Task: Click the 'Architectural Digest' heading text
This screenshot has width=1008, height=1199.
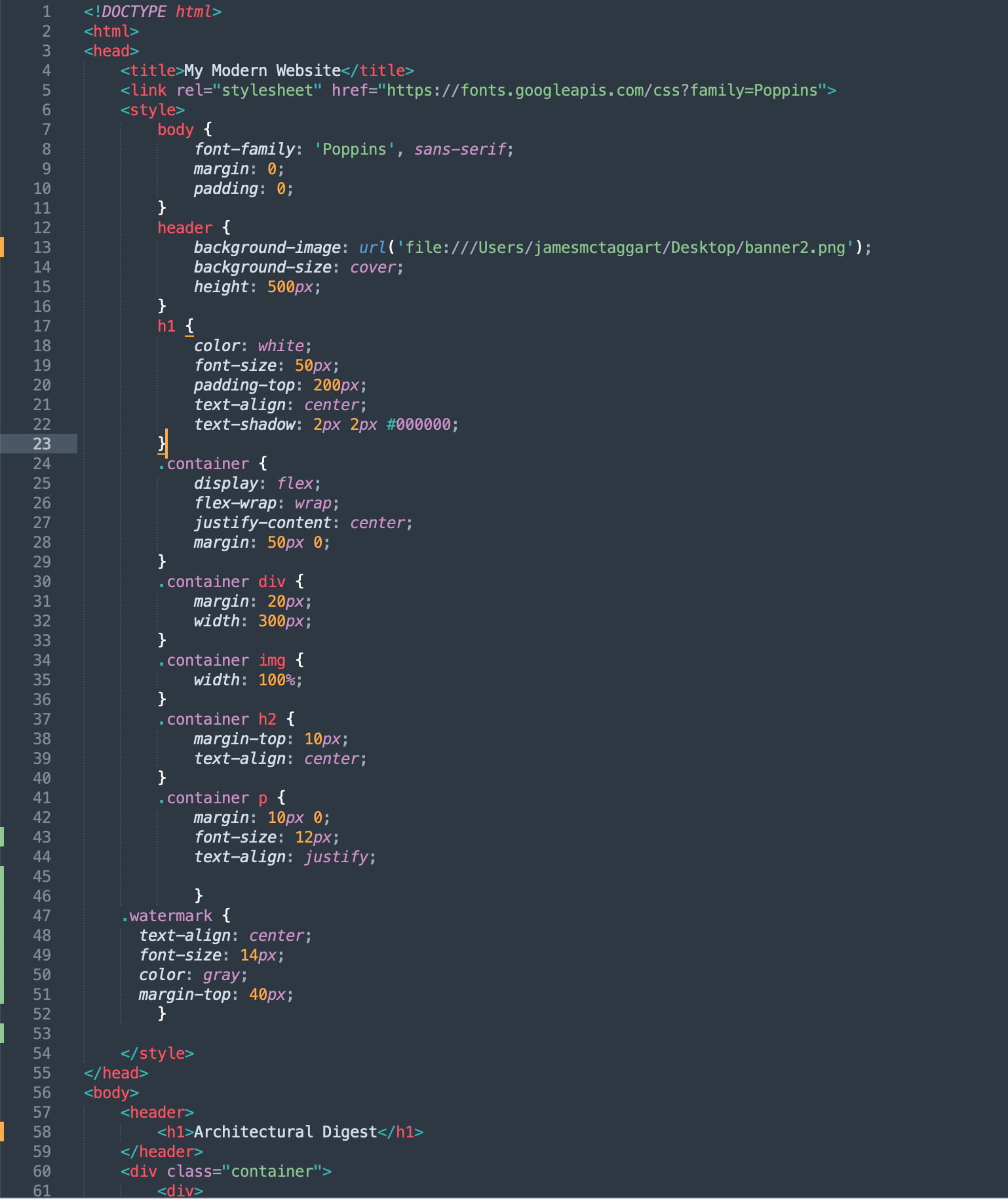Action: 286,1132
